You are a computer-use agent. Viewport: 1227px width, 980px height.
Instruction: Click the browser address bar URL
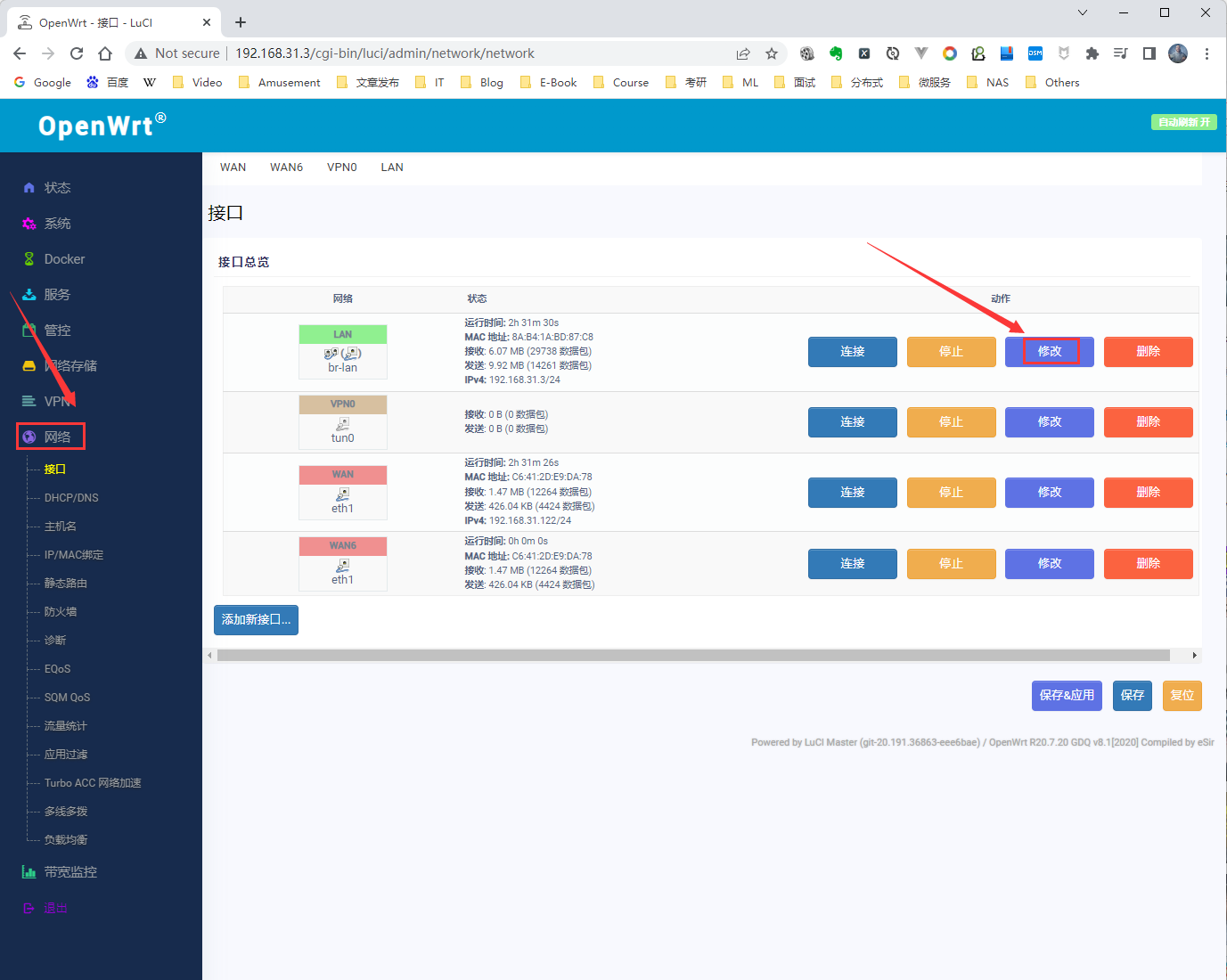[385, 53]
